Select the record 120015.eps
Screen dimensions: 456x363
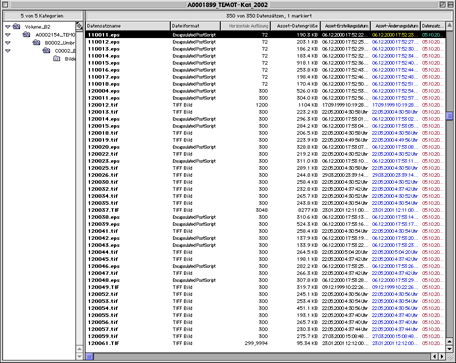pos(265,126)
